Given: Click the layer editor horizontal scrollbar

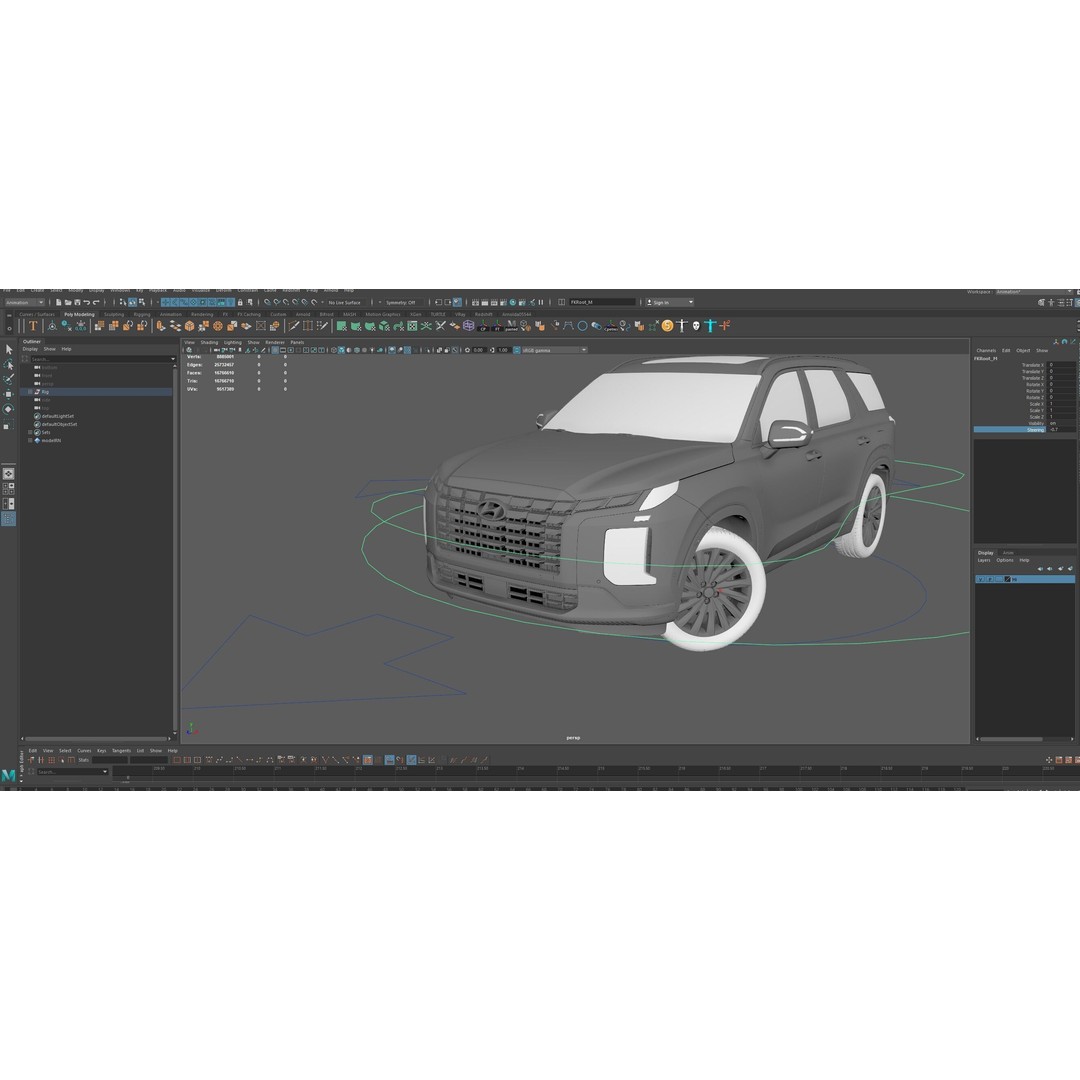Looking at the screenshot, I should tap(1012, 740).
